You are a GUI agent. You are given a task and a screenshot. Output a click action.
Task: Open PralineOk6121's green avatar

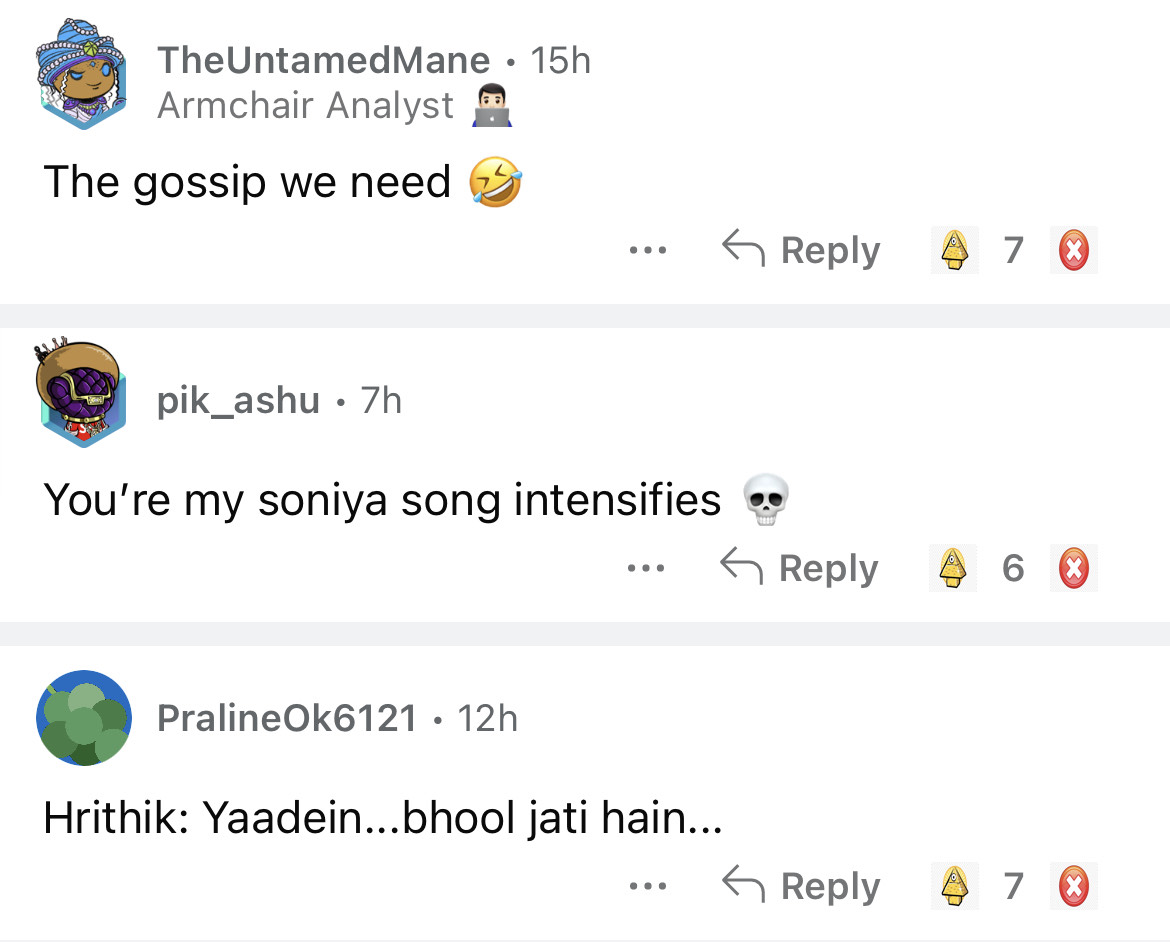(84, 718)
